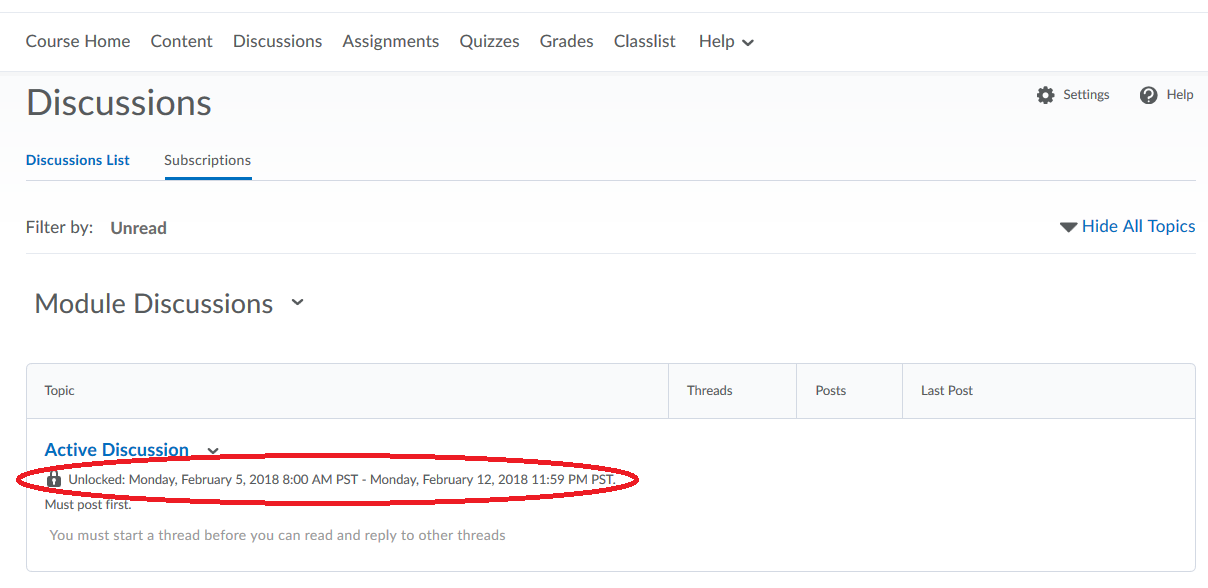Click the Last Post column header
This screenshot has height=588, width=1208.
(946, 390)
